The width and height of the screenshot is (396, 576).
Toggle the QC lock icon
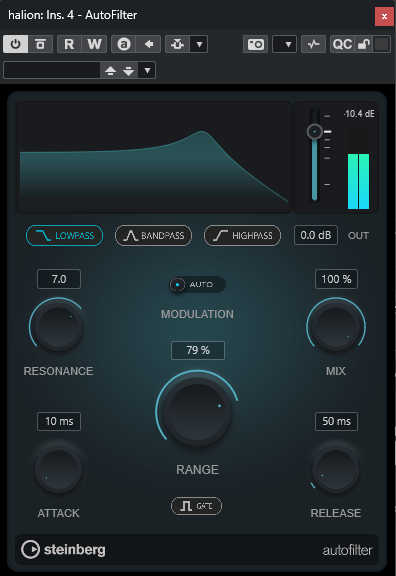point(364,44)
